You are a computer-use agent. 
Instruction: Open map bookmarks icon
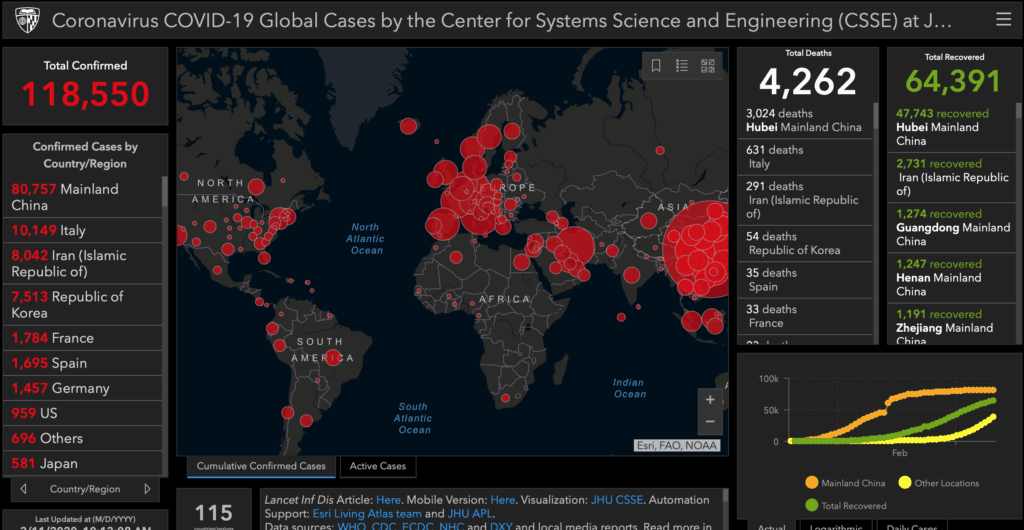(x=656, y=65)
